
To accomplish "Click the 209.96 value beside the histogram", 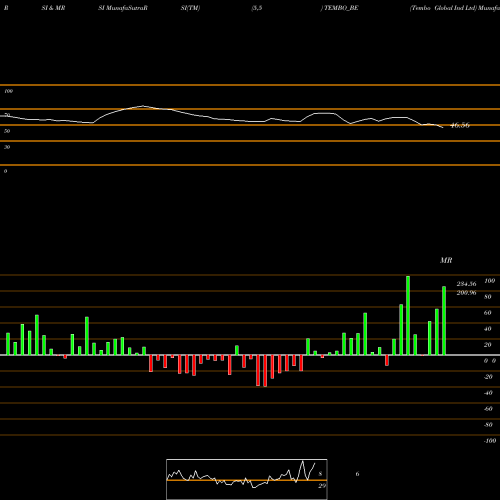I will (466, 293).
